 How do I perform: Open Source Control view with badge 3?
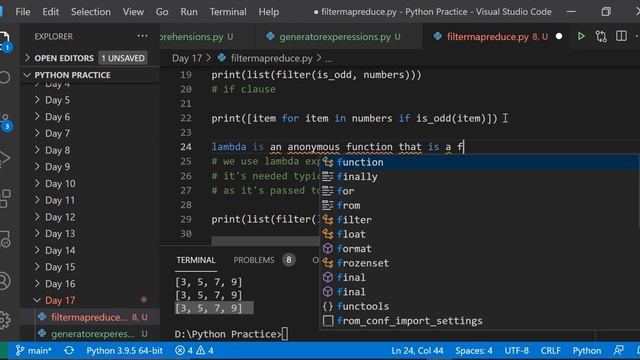[5, 122]
